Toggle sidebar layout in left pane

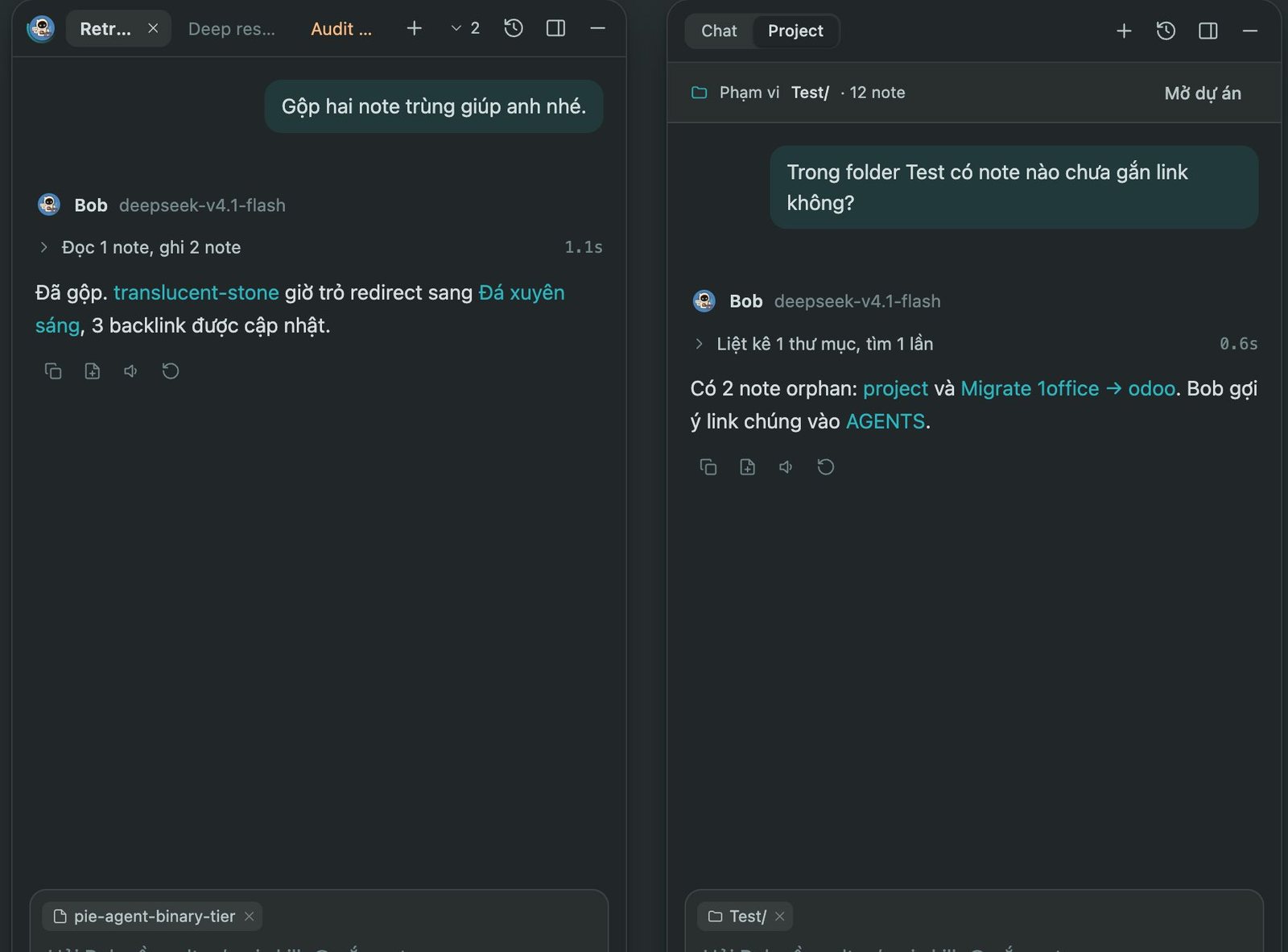click(556, 29)
